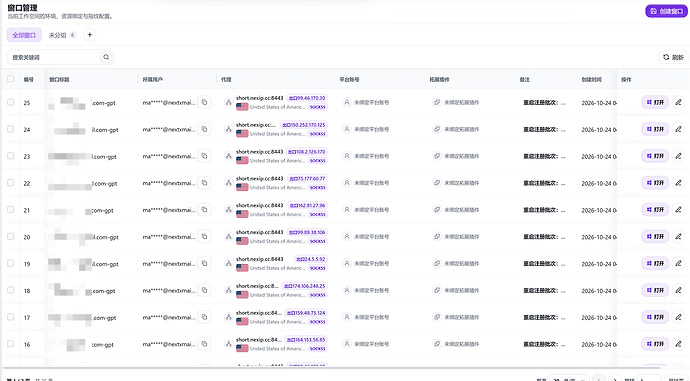Open window 18 with the 打开 button
690x381 pixels.
tap(655, 290)
